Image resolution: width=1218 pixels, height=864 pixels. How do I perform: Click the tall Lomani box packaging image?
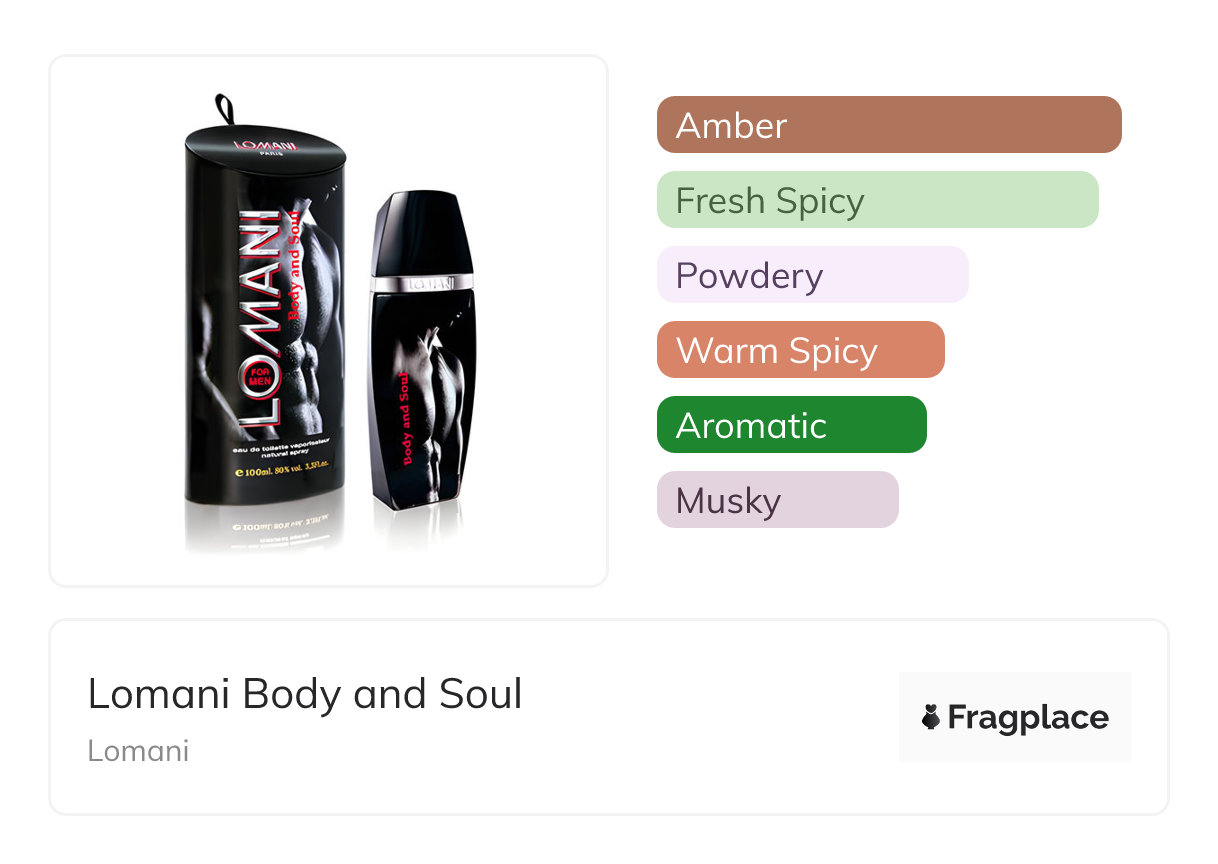(266, 330)
